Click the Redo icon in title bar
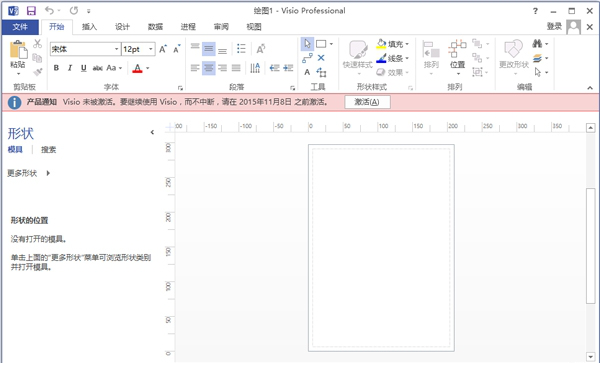The height and width of the screenshot is (377, 600). pyautogui.click(x=73, y=10)
